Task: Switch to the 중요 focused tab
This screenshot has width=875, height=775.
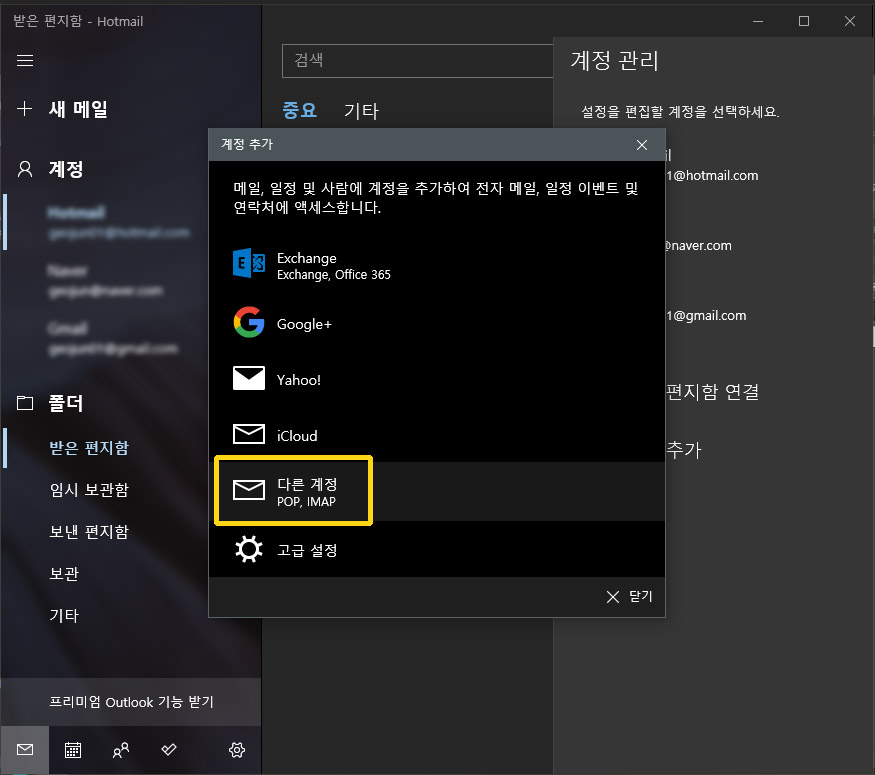Action: coord(300,110)
